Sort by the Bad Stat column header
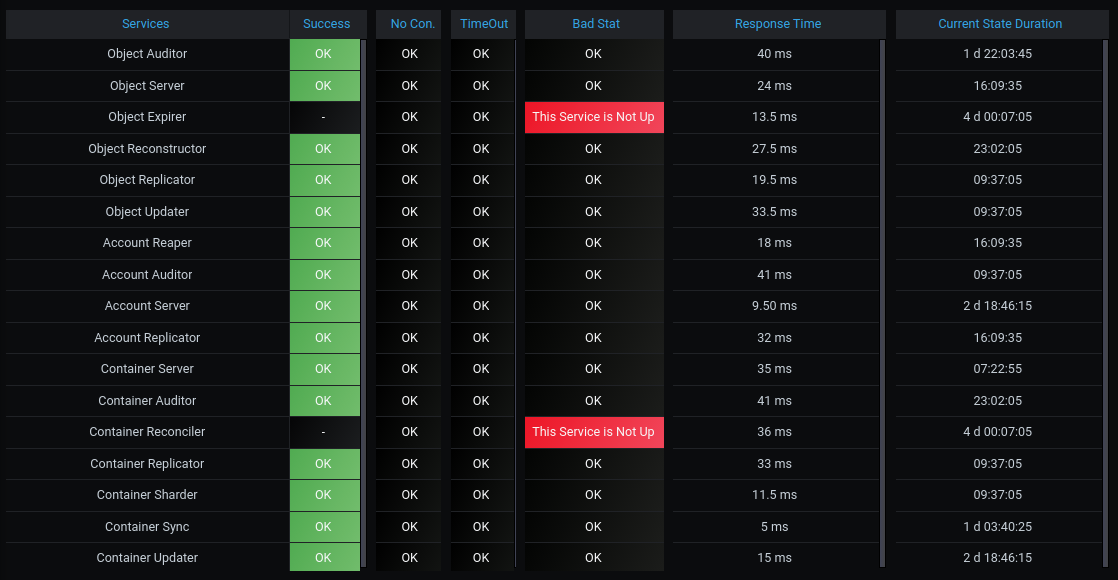The width and height of the screenshot is (1118, 580). tap(596, 24)
